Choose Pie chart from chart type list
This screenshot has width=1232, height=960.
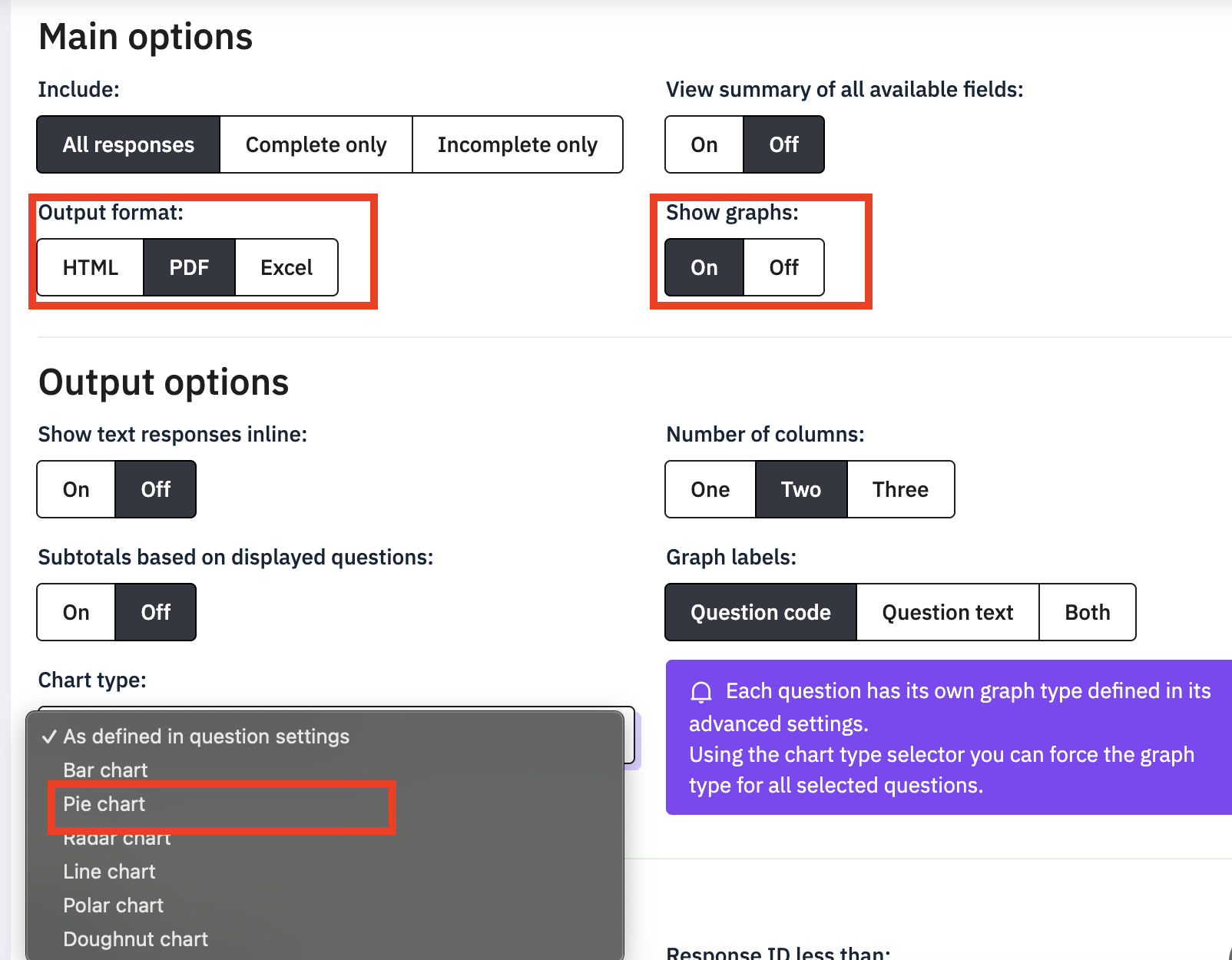click(104, 804)
